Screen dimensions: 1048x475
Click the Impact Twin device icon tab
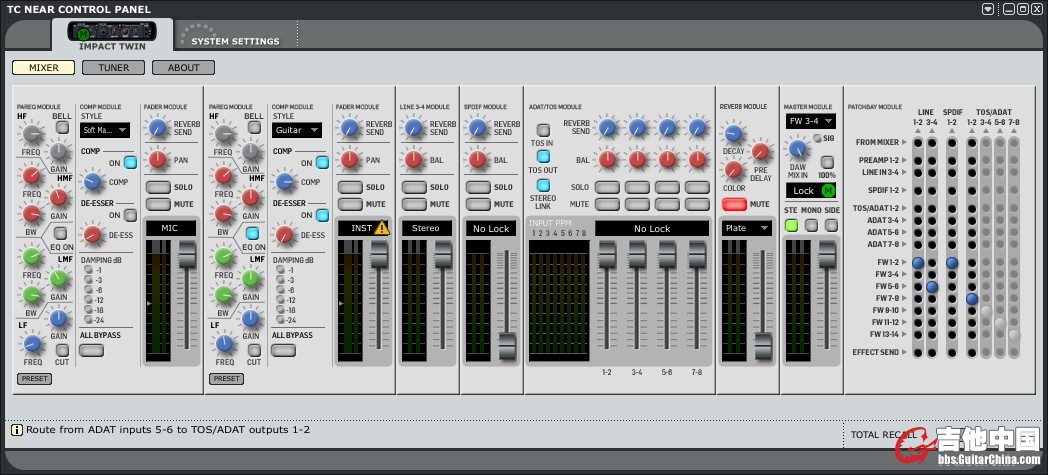click(111, 32)
